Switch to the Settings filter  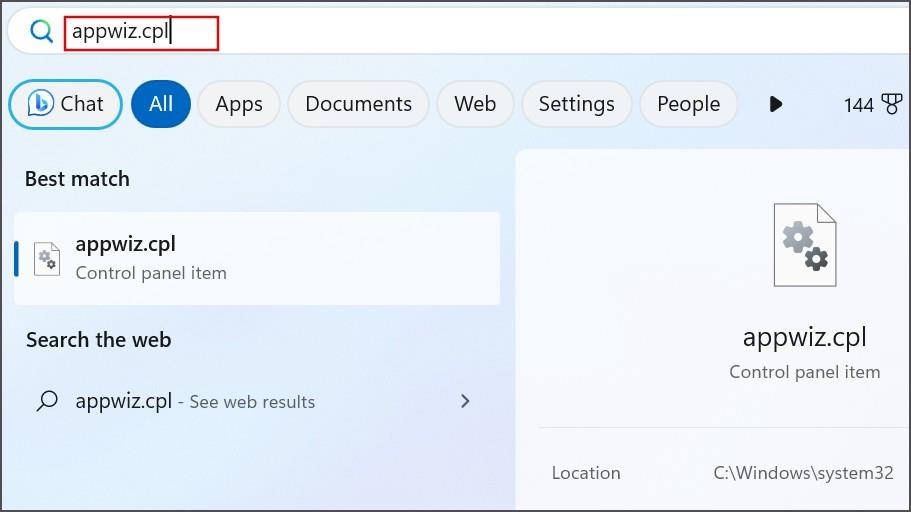576,104
